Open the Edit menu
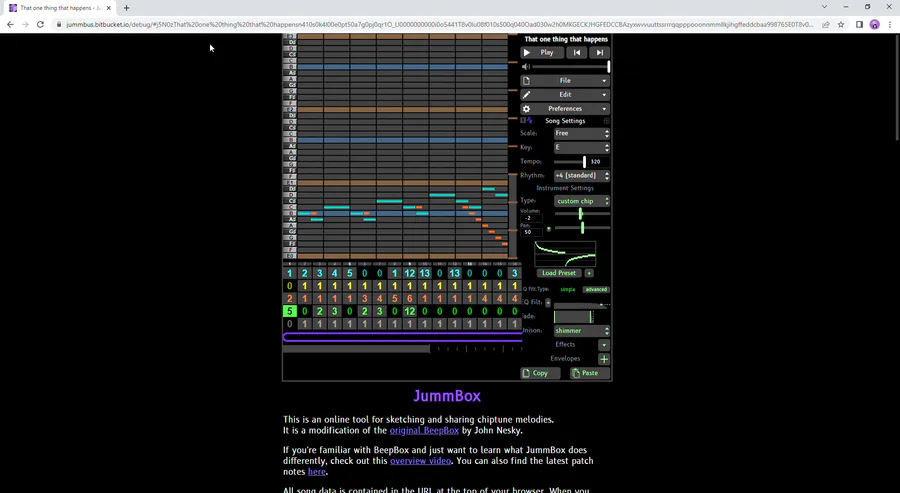Image resolution: width=900 pixels, height=493 pixels. [x=565, y=95]
